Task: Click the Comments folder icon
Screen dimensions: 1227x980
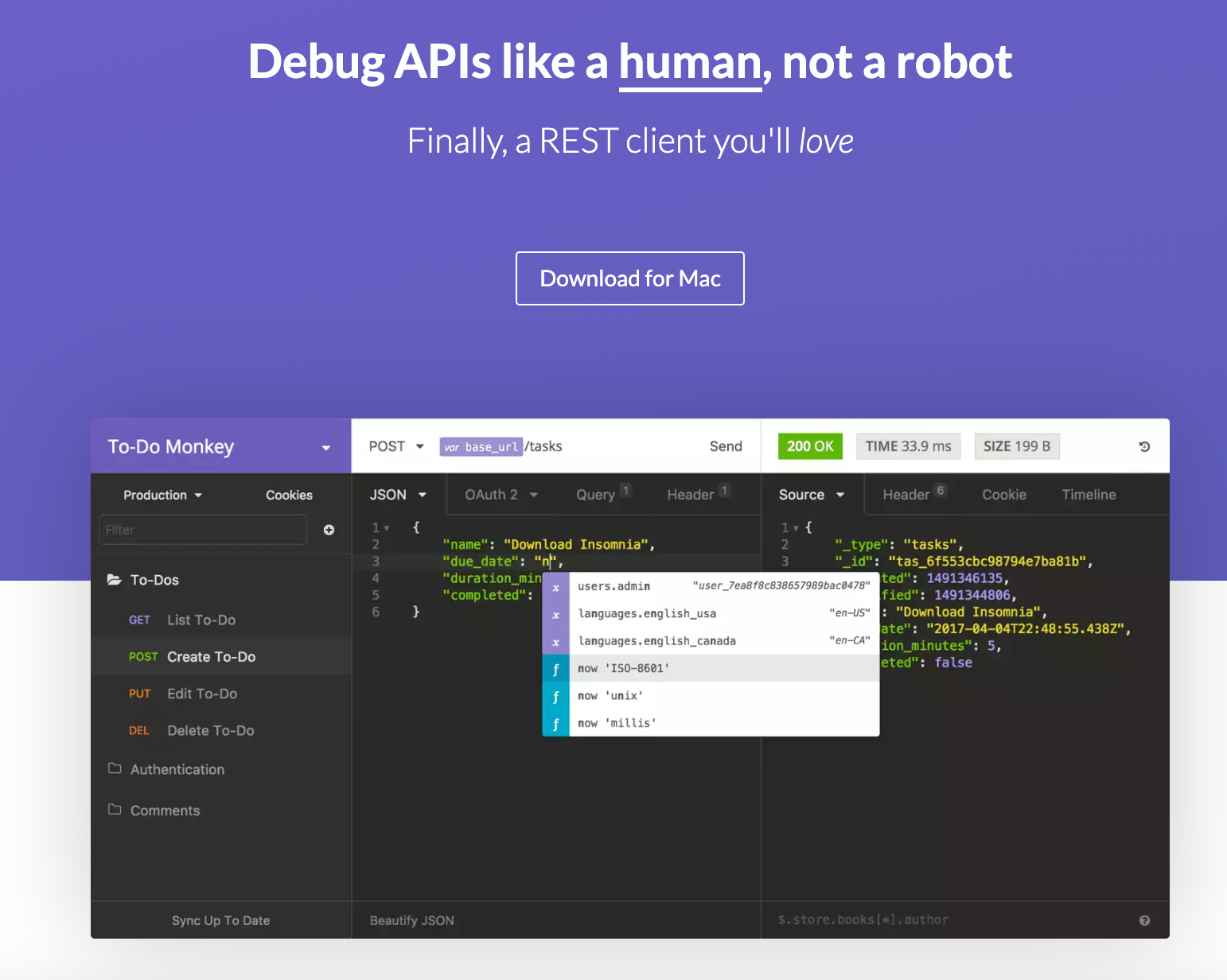Action: coord(115,810)
